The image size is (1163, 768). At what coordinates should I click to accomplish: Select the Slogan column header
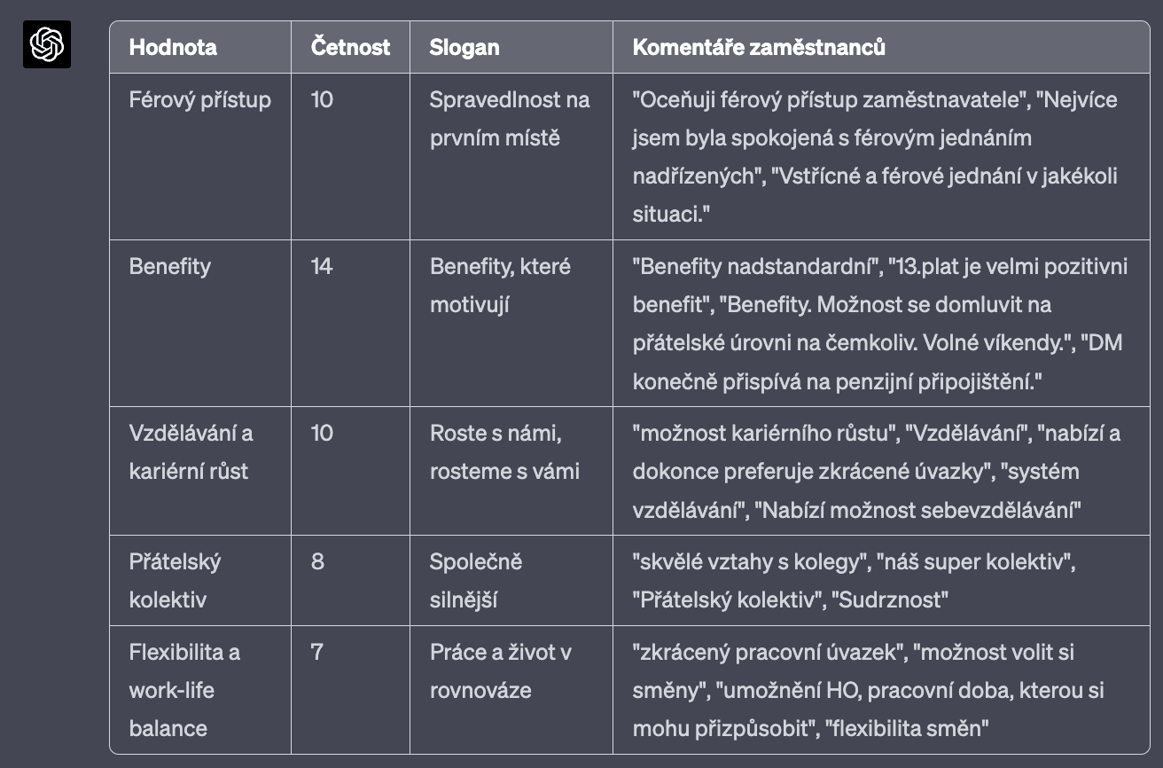click(464, 47)
